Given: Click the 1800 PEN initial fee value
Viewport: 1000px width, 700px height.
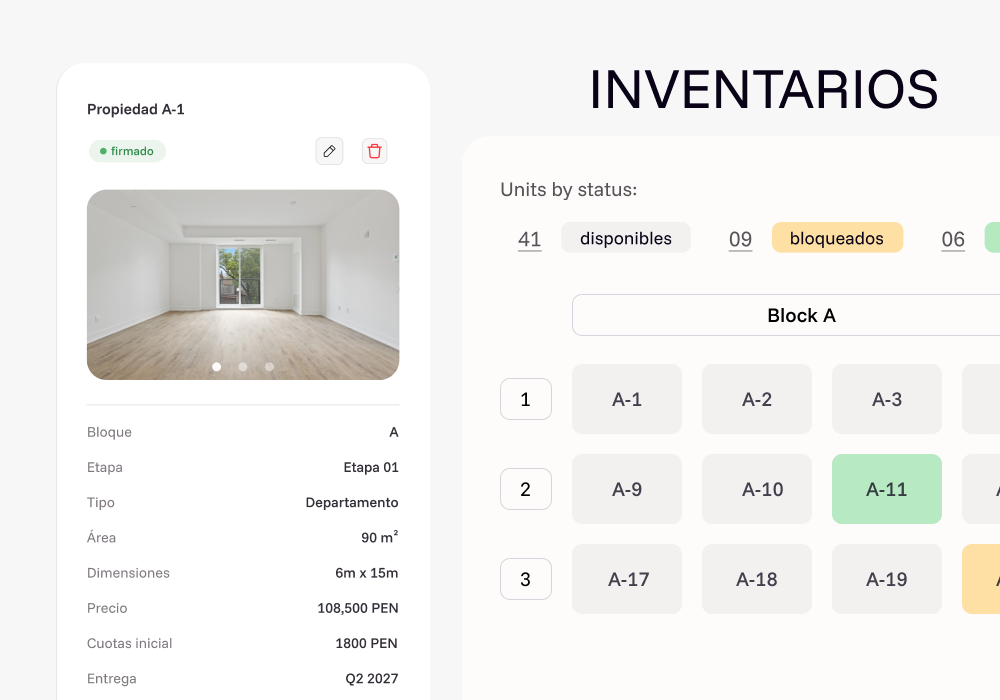Looking at the screenshot, I should tap(367, 643).
